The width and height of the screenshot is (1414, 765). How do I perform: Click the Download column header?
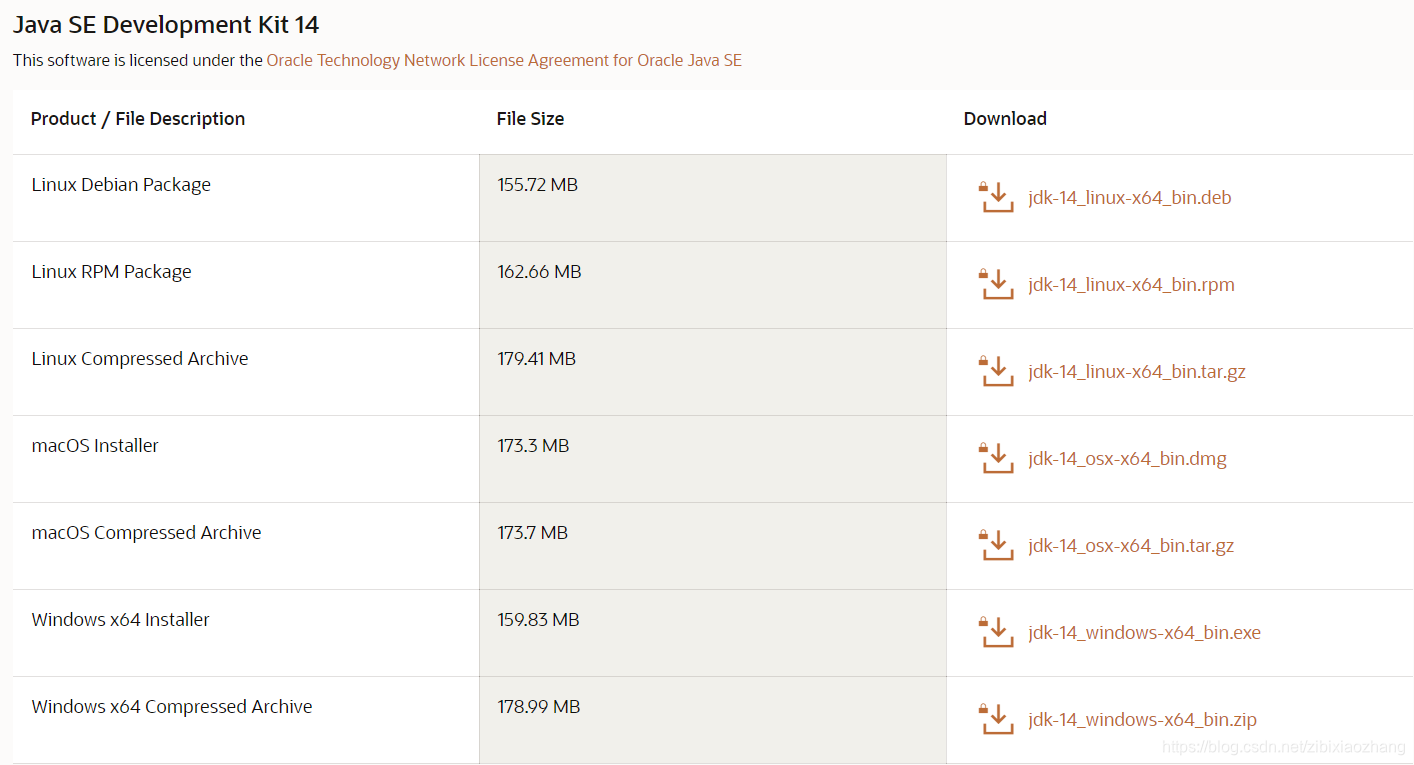[x=1005, y=119]
